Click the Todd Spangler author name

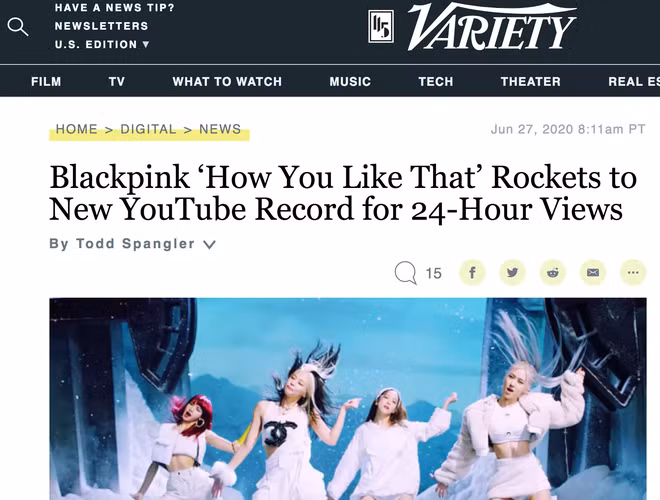[135, 244]
